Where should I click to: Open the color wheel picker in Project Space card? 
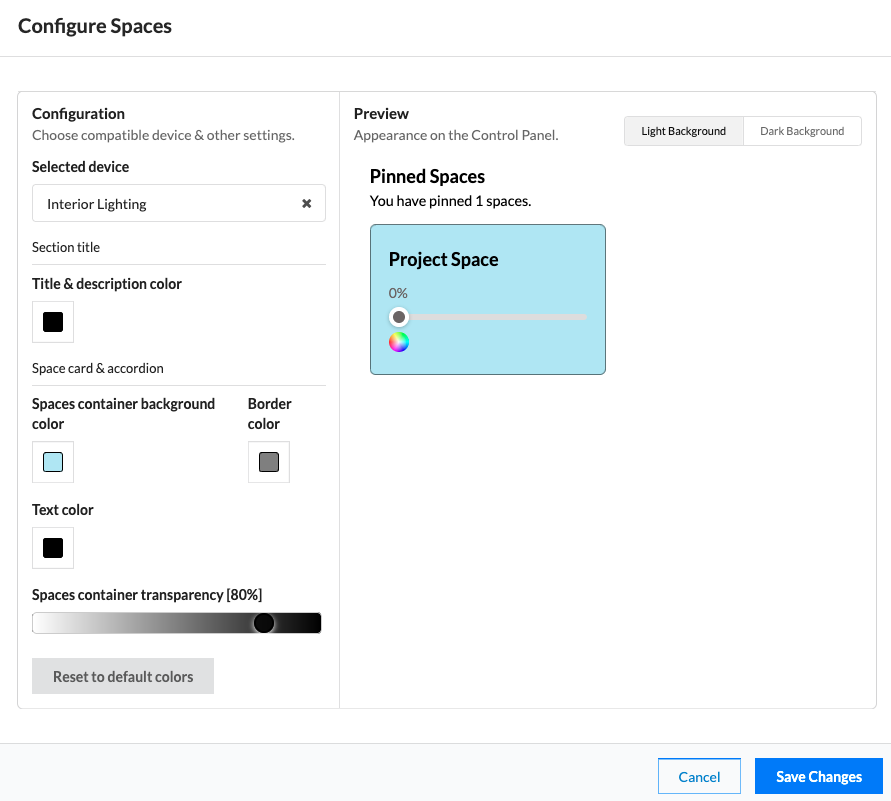pyautogui.click(x=399, y=342)
